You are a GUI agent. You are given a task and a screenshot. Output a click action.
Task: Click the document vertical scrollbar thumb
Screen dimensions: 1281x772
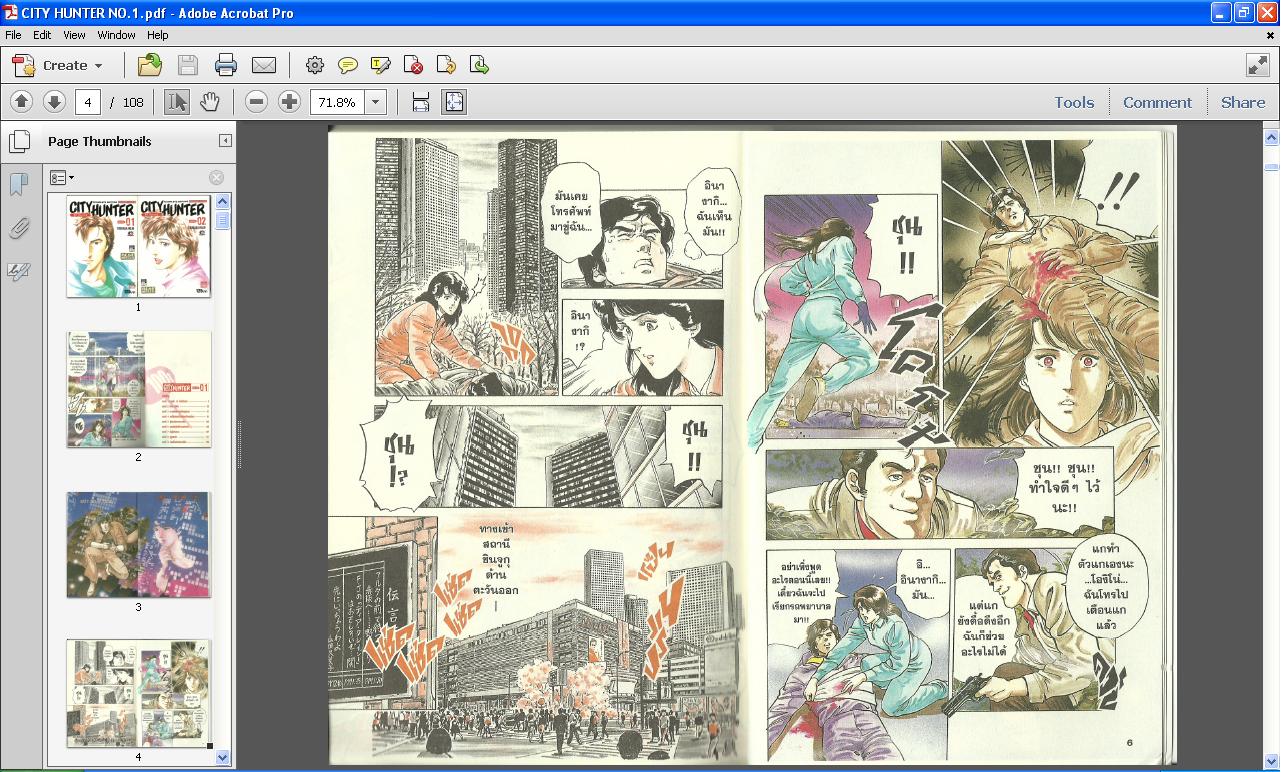(1272, 166)
